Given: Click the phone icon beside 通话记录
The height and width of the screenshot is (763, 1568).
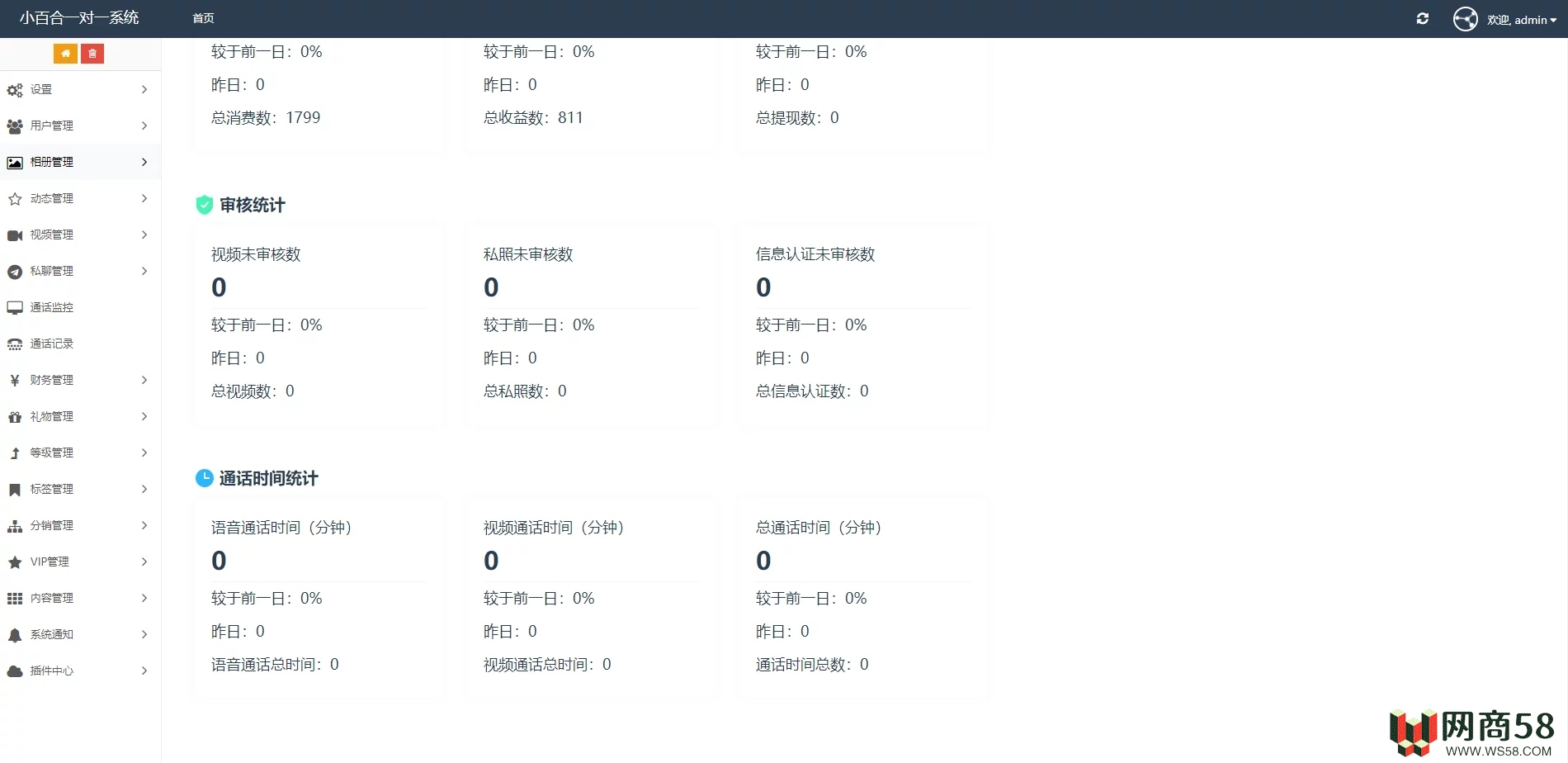Looking at the screenshot, I should 15,344.
